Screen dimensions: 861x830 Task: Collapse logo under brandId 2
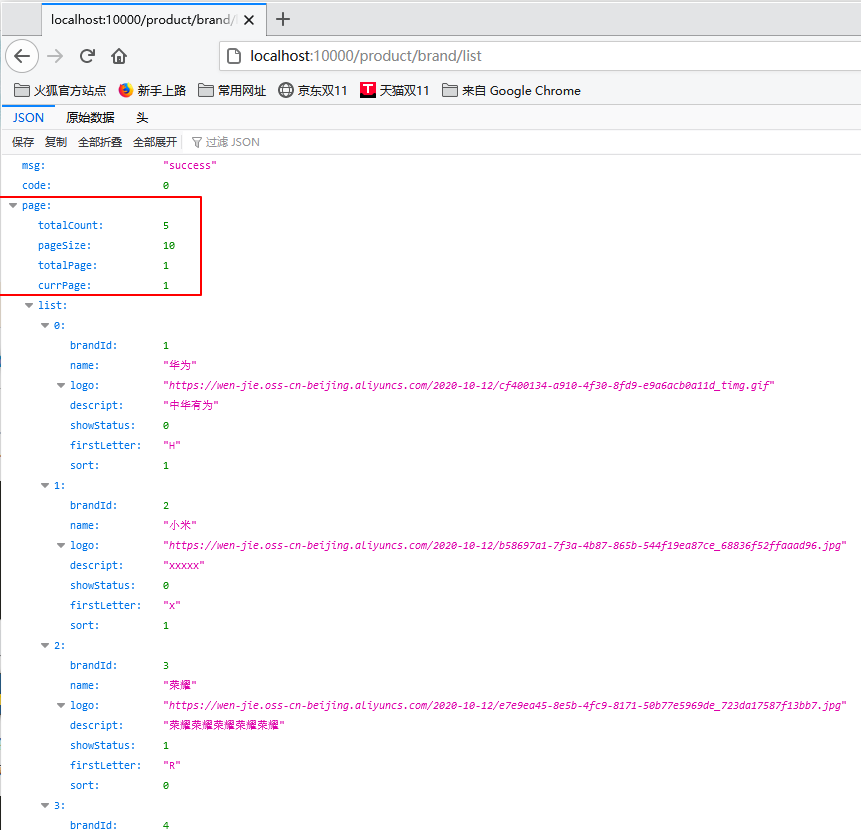click(61, 545)
